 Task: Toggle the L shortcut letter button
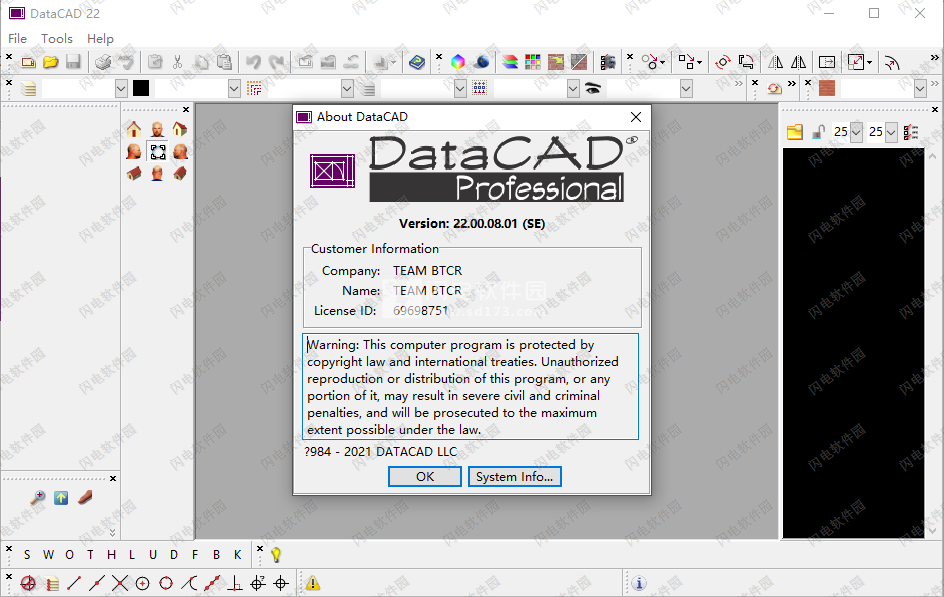coord(132,555)
